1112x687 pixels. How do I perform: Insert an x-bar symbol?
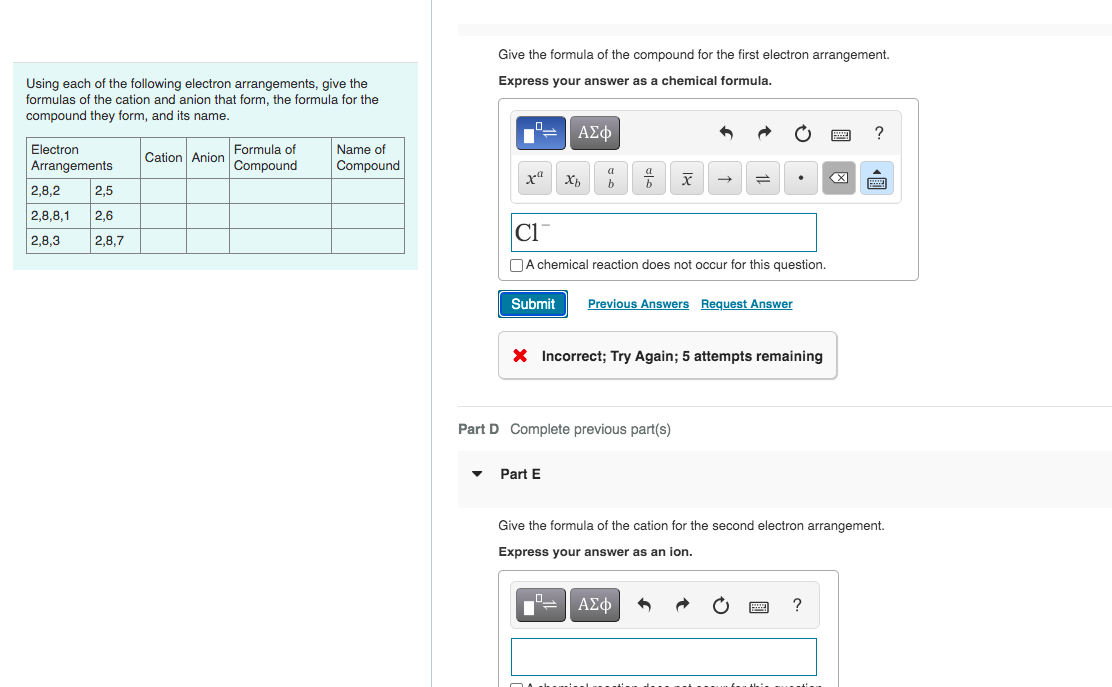(x=686, y=177)
